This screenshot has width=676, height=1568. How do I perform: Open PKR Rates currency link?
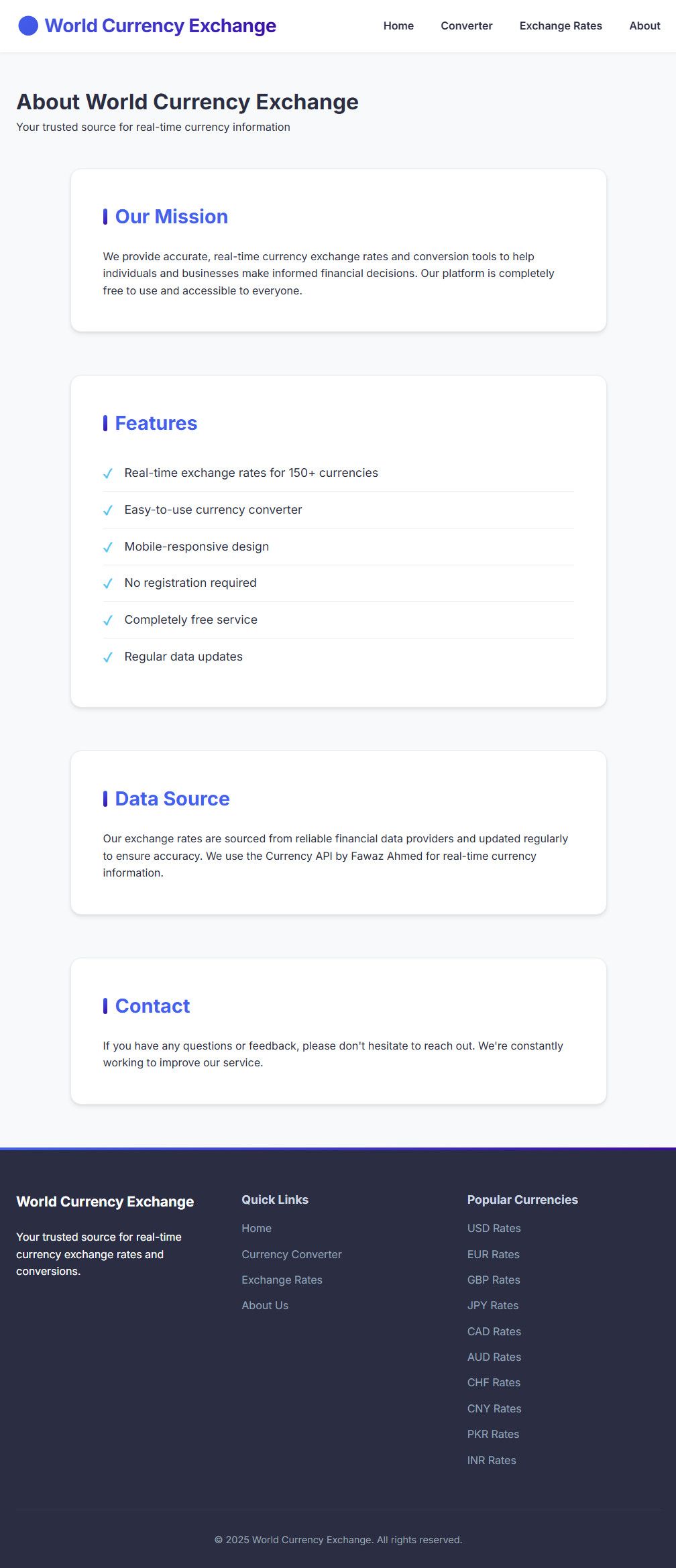pyautogui.click(x=493, y=1434)
